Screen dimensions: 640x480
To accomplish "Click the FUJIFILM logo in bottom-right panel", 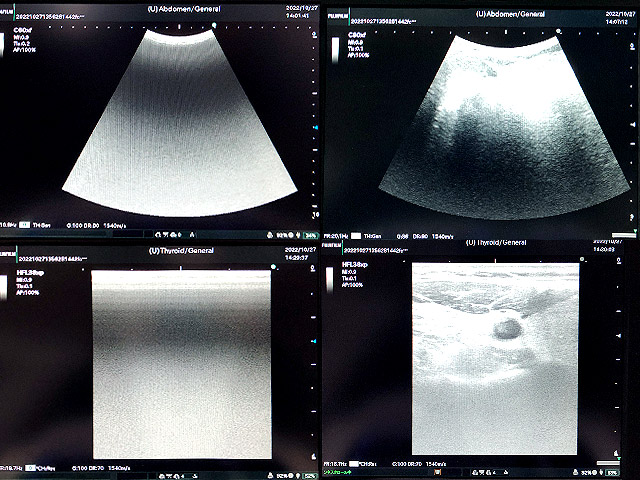I will [x=331, y=245].
